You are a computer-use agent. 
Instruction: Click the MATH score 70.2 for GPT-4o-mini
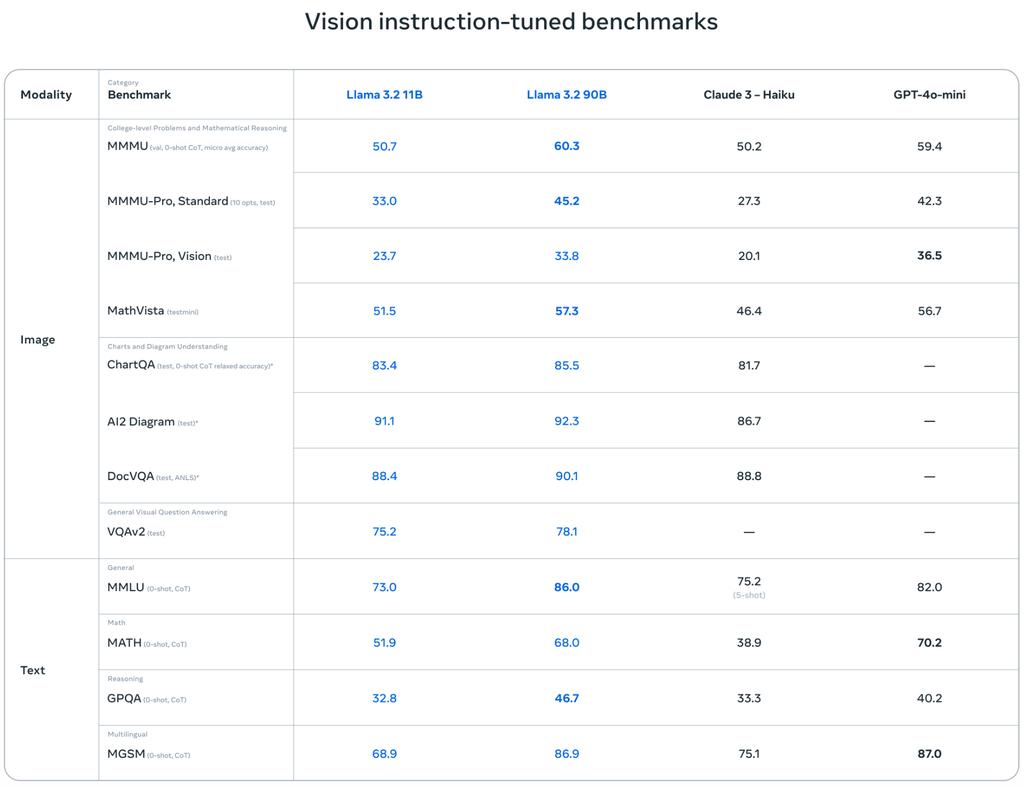click(929, 643)
